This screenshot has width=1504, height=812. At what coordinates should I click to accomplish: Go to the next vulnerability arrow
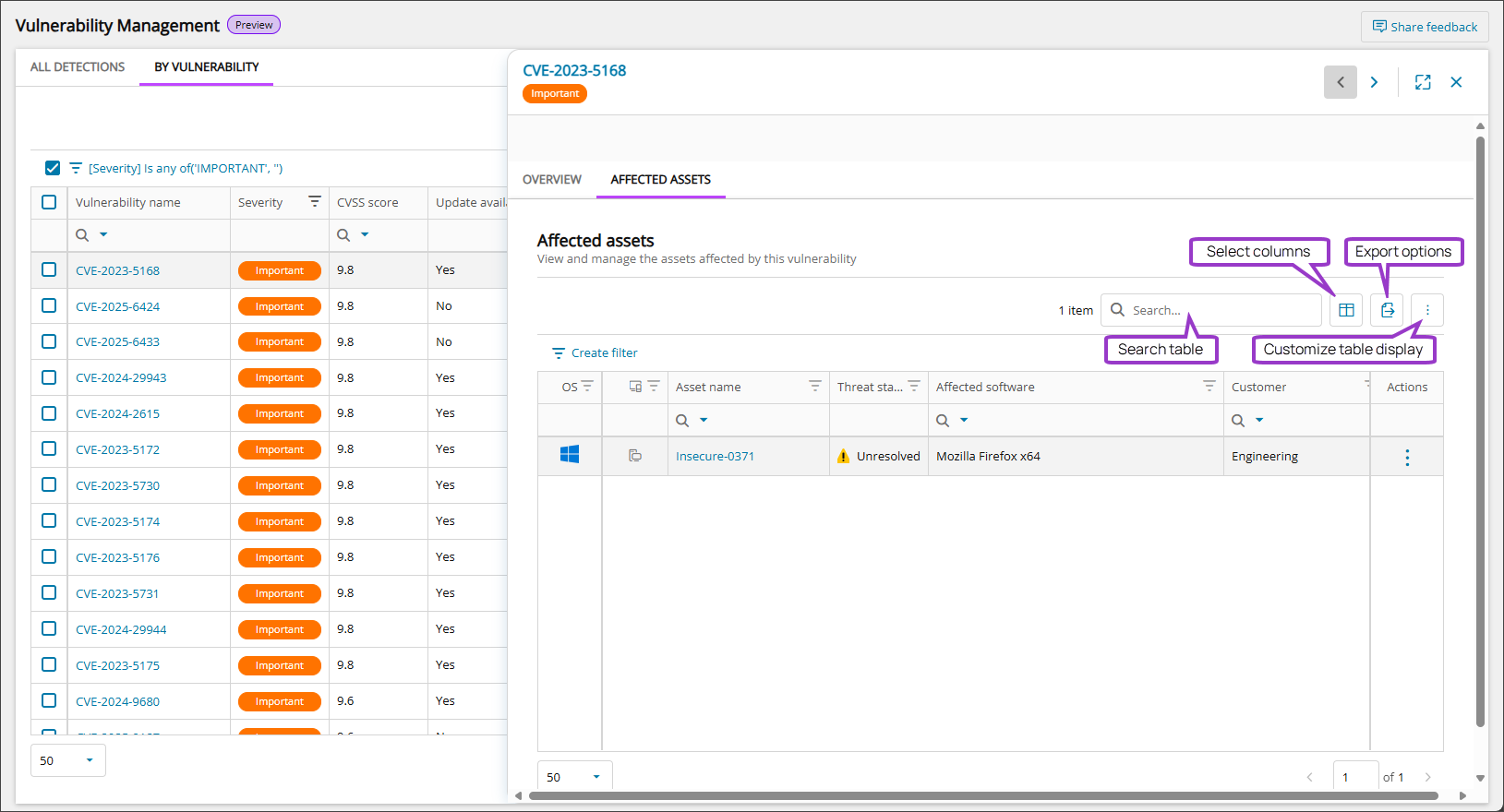click(1374, 82)
